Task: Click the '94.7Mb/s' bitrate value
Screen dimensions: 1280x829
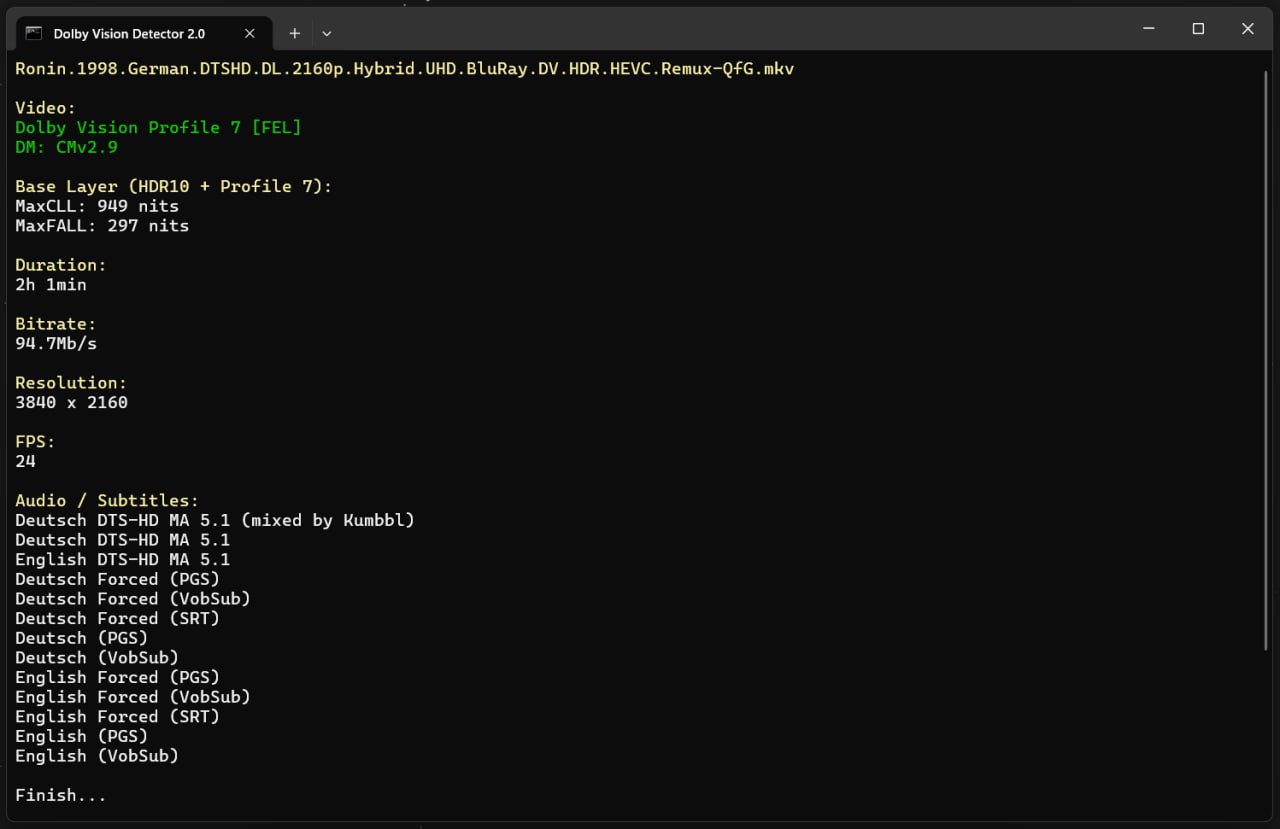Action: (56, 344)
